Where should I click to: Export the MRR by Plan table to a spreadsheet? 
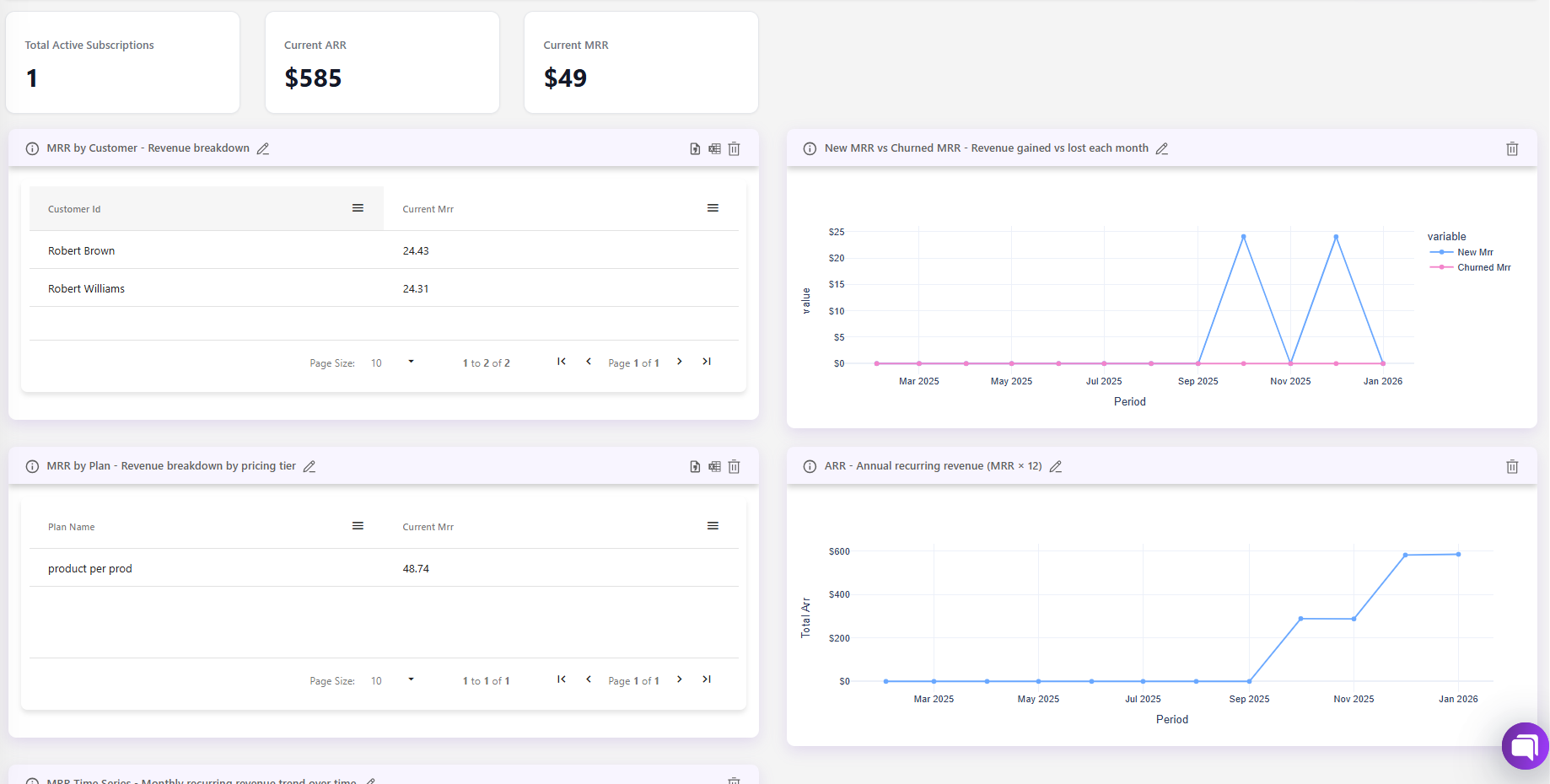coord(714,466)
